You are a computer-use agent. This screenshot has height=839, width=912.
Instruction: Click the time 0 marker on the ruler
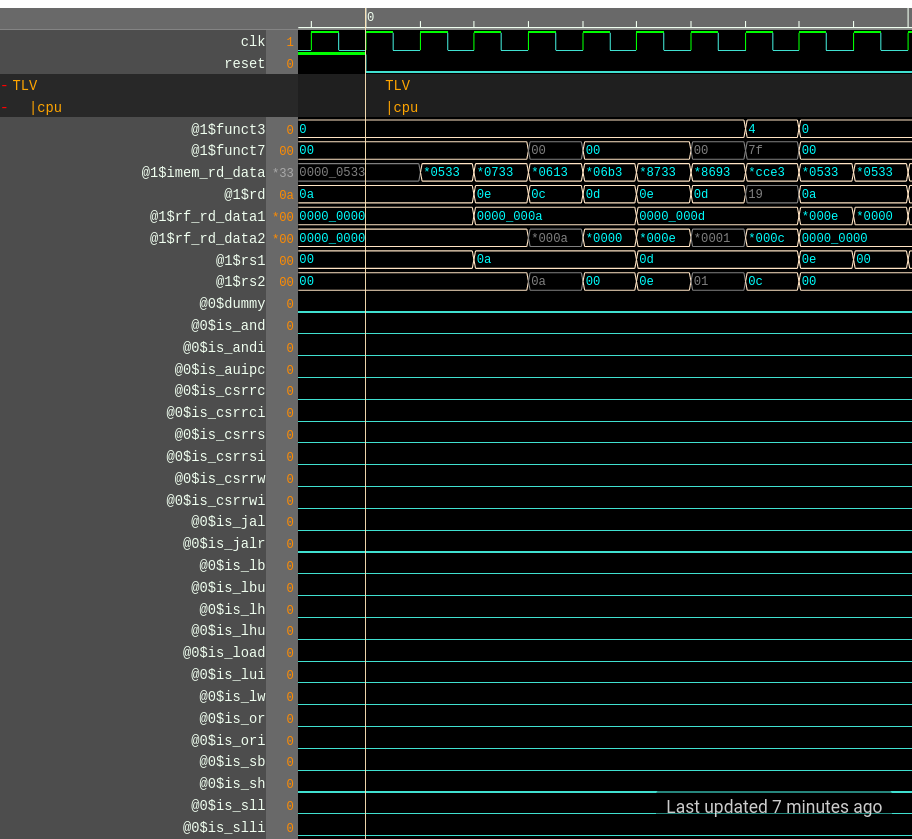[x=370, y=17]
